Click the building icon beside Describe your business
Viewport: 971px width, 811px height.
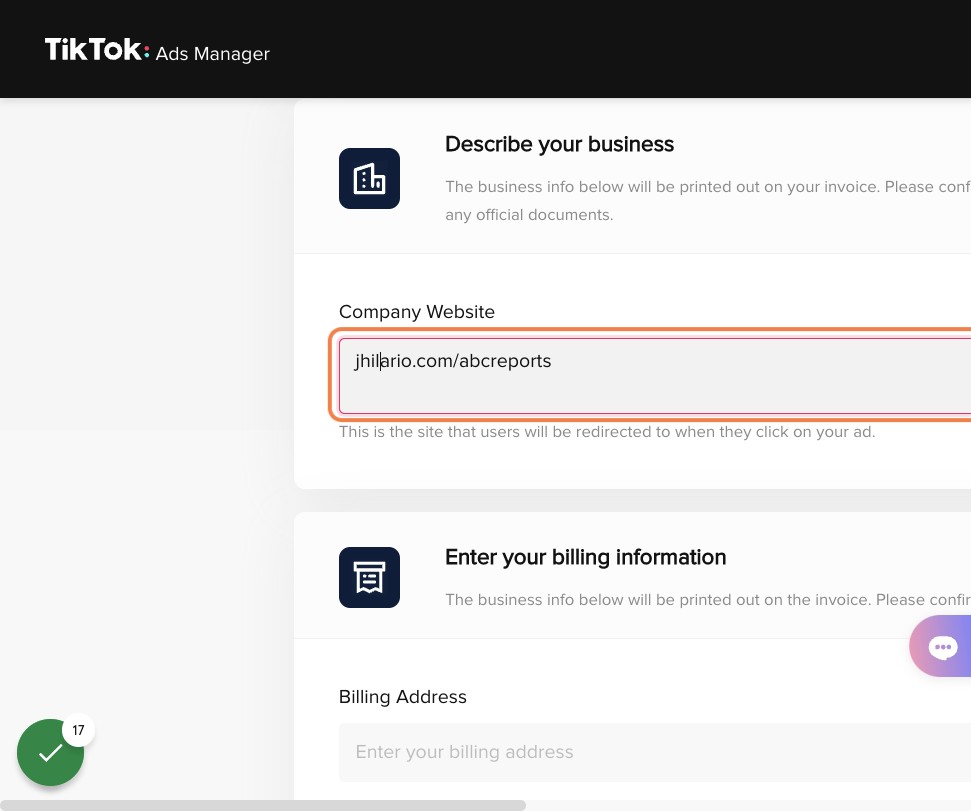(x=369, y=178)
